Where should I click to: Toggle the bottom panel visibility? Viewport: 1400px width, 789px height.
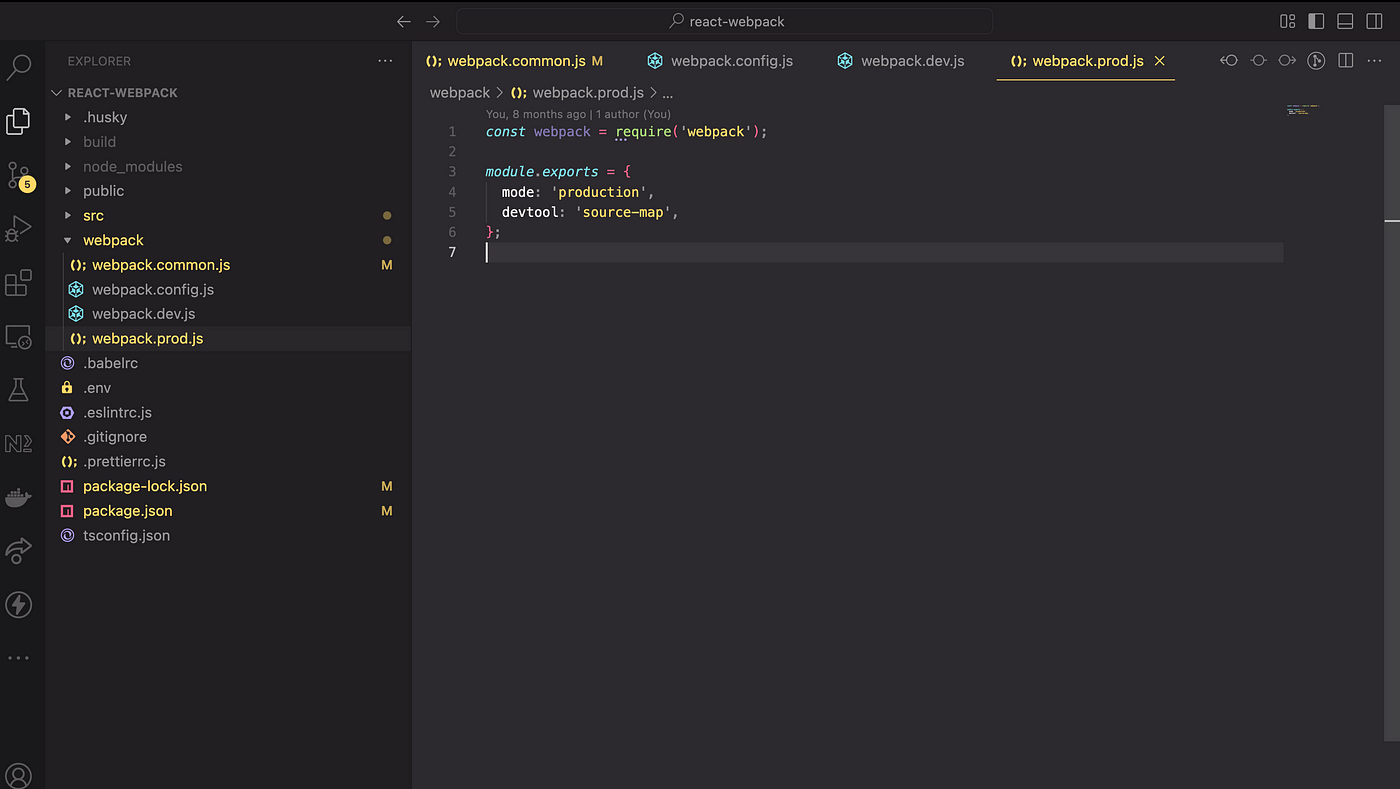click(x=1345, y=21)
